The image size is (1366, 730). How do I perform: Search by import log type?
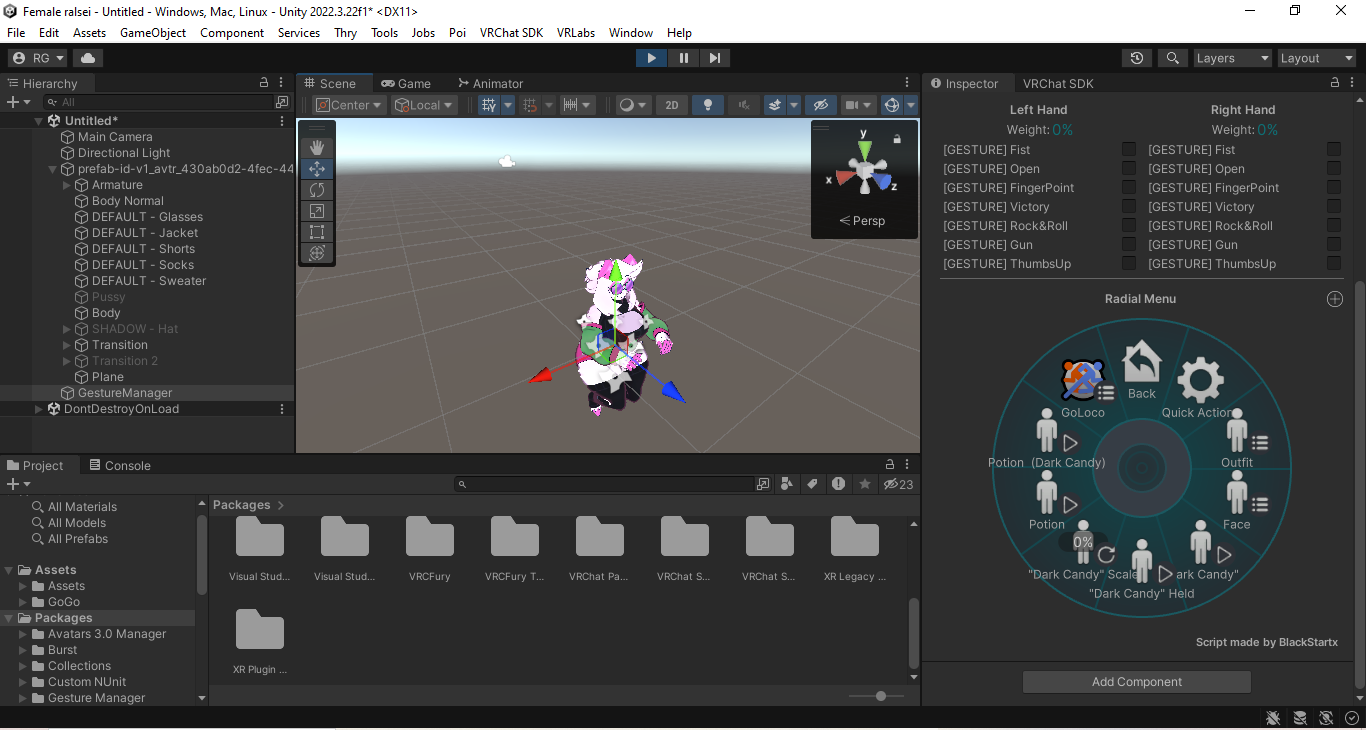[838, 484]
